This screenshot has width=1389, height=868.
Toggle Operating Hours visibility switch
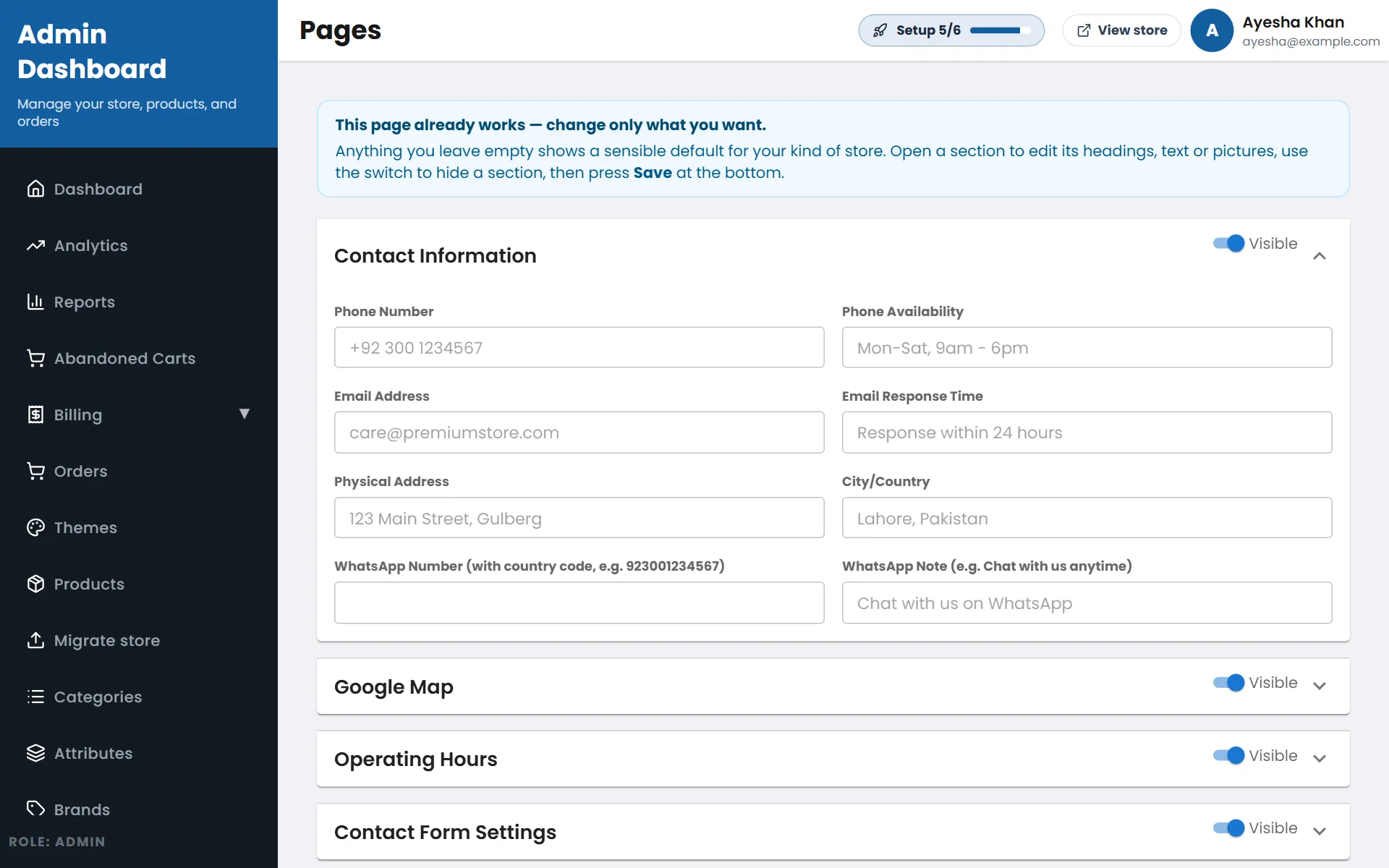(1228, 756)
